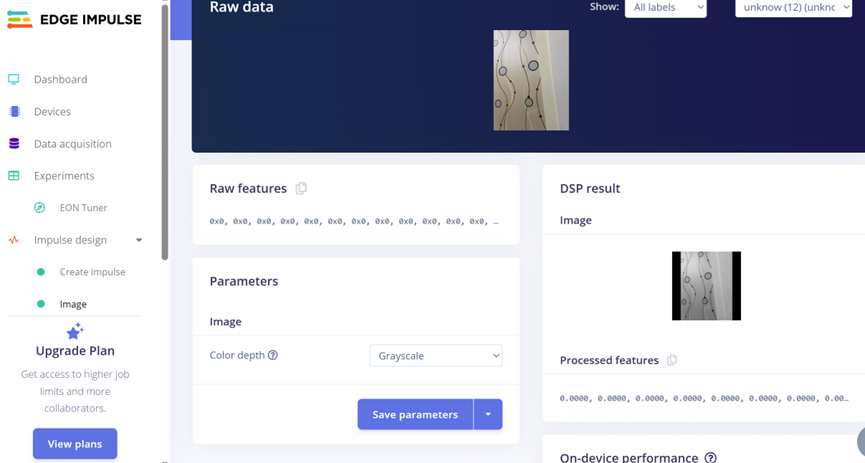Click the Experiments table icon
Screen dimensions: 865x463
14,176
